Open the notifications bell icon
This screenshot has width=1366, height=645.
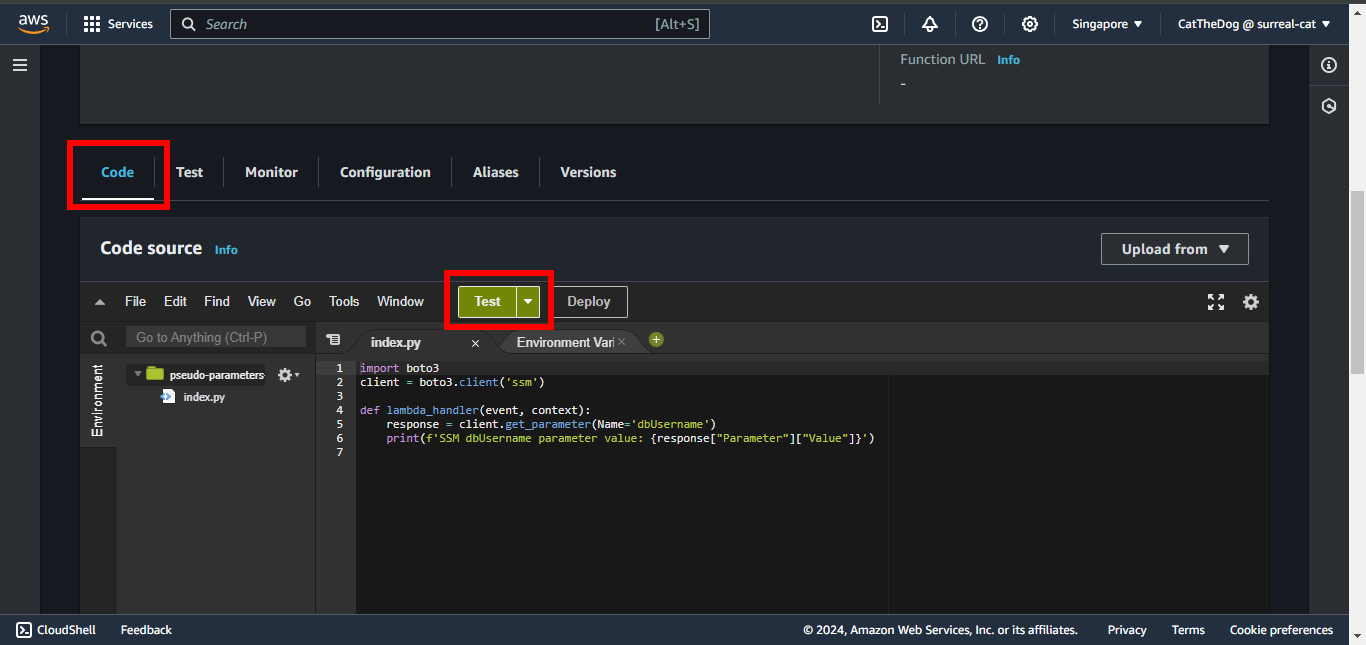pyautogui.click(x=930, y=24)
